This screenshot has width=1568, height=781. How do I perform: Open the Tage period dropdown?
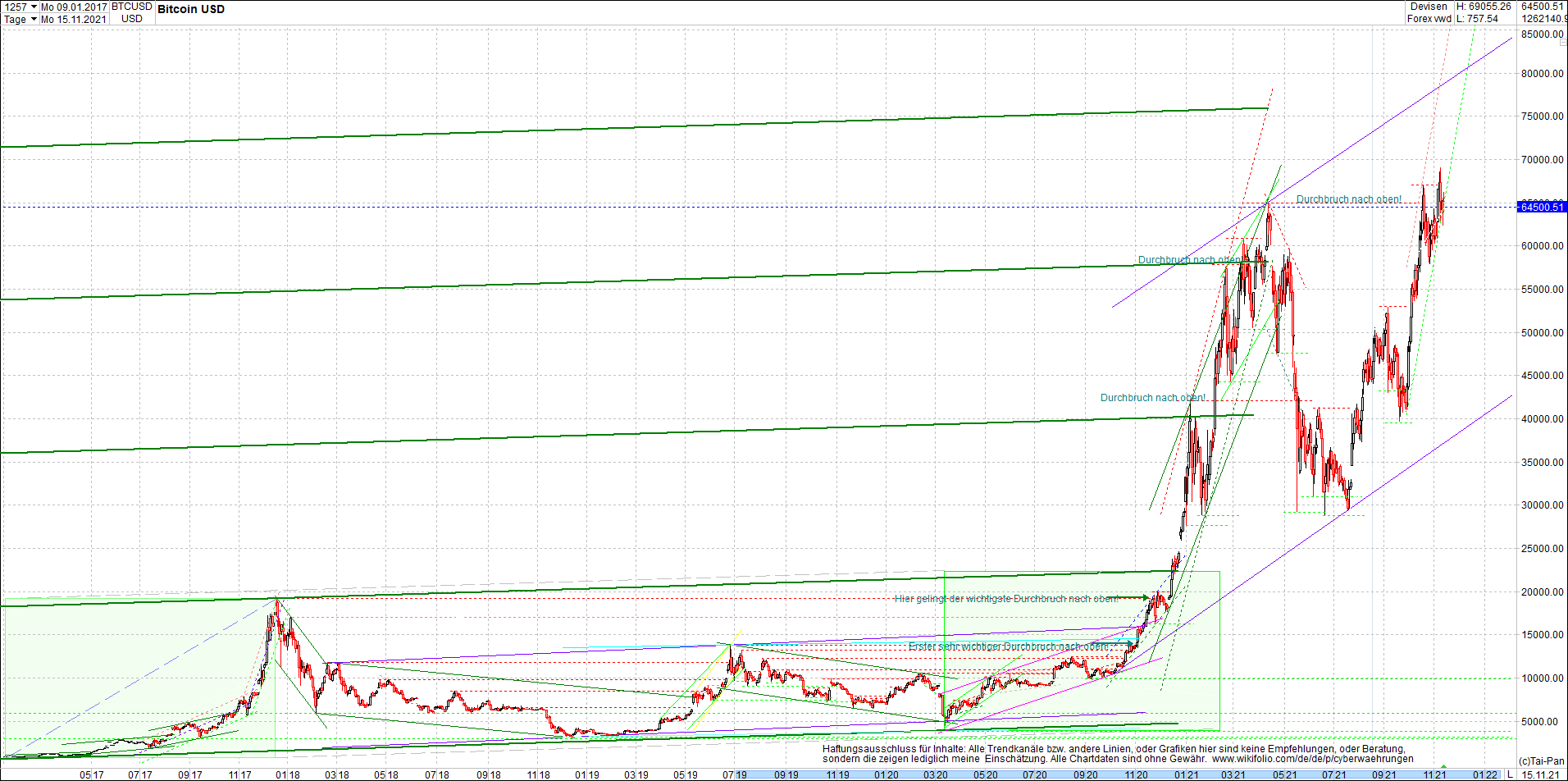[x=21, y=19]
